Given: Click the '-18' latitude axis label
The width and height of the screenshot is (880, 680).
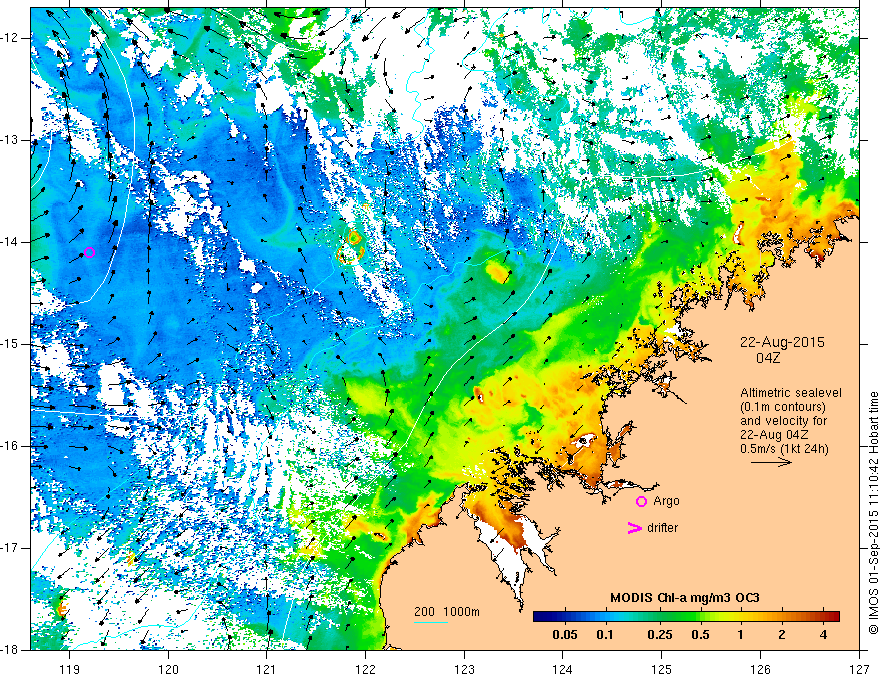Looking at the screenshot, I should 10,650.
